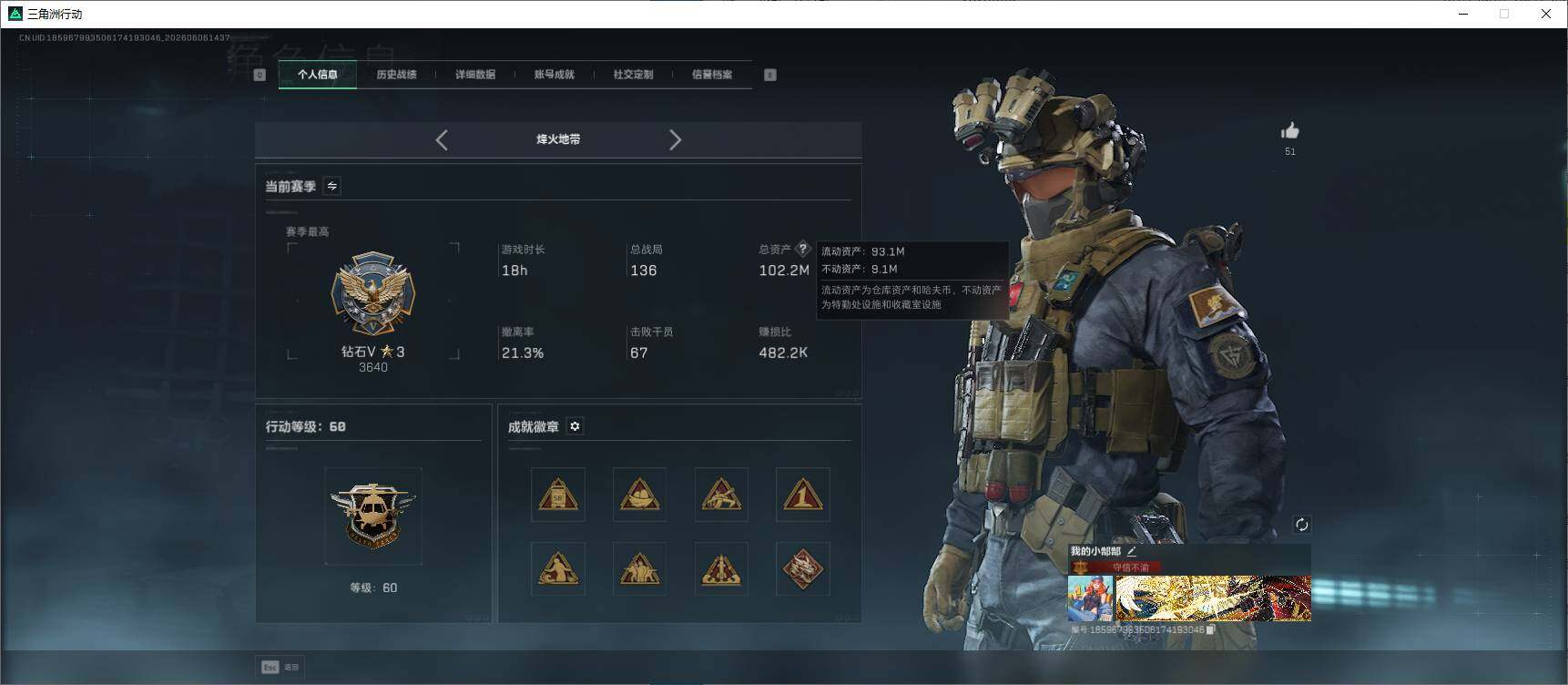This screenshot has width=1568, height=685.
Task: Click the 等级：60 label below the badge
Action: (373, 588)
